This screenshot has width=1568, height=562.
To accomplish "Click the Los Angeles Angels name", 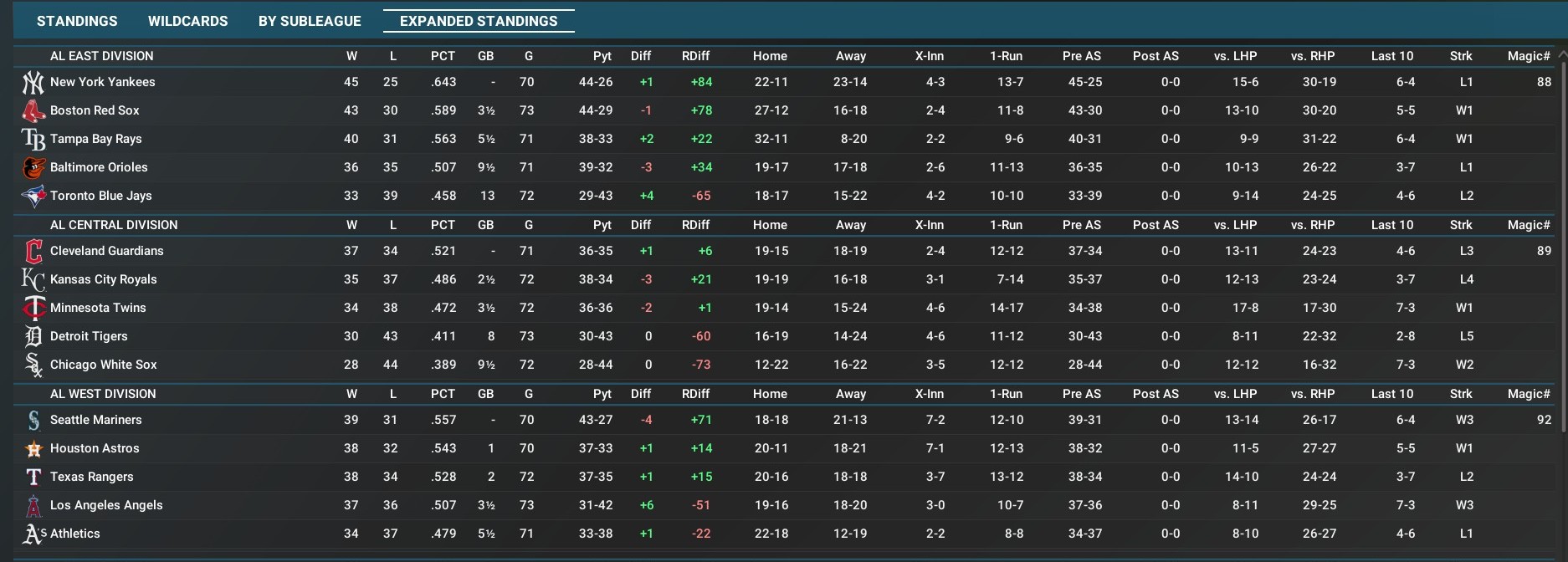I will tap(106, 505).
